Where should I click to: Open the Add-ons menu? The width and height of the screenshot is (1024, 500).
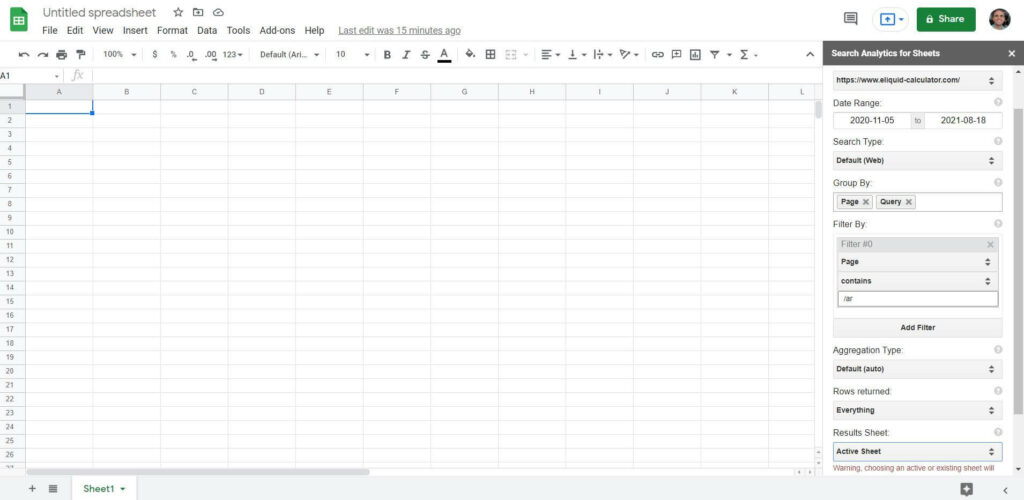click(x=276, y=31)
